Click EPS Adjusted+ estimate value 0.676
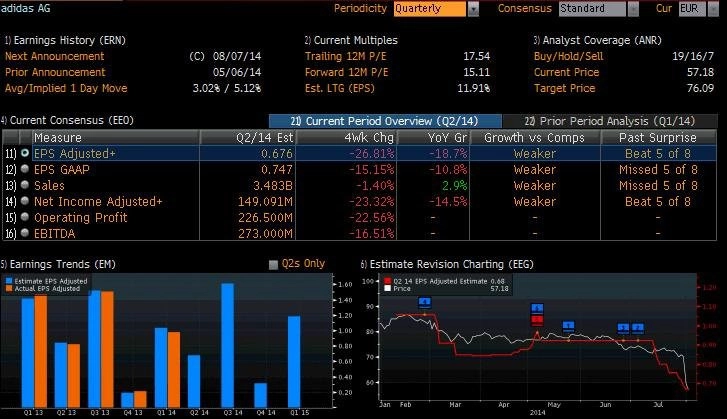 click(277, 153)
